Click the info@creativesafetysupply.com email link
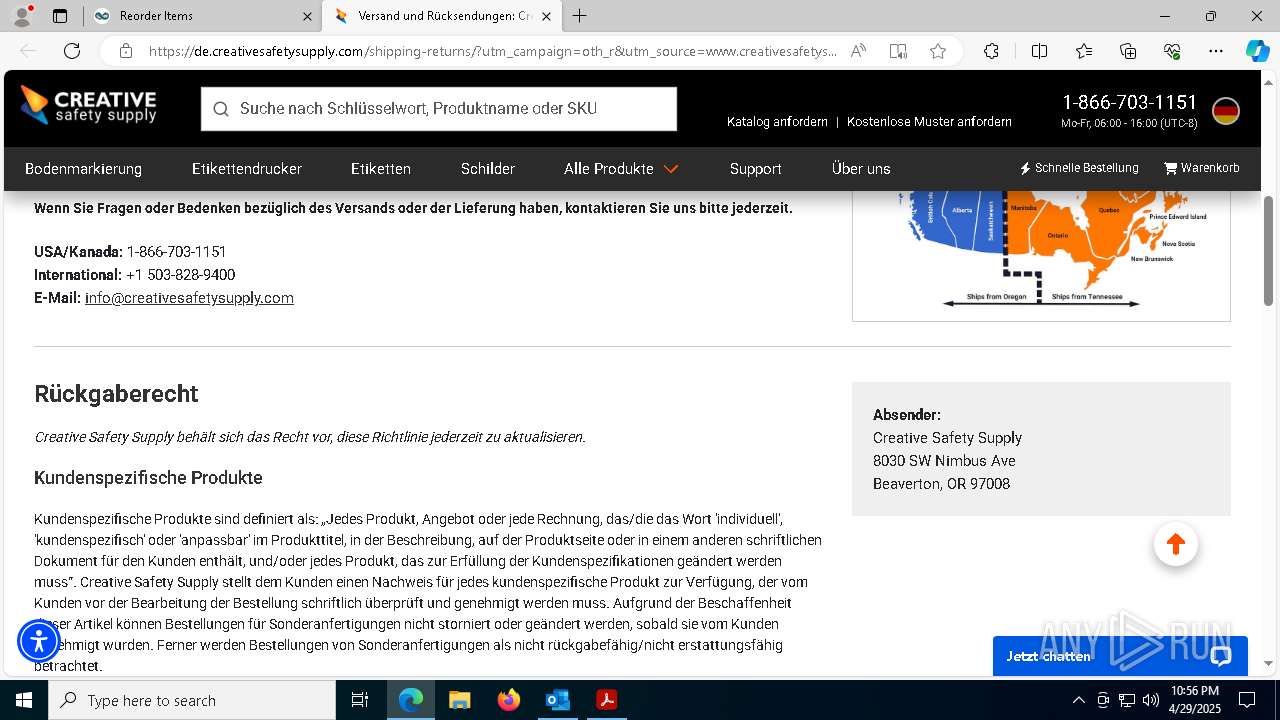The image size is (1280, 720). click(189, 298)
